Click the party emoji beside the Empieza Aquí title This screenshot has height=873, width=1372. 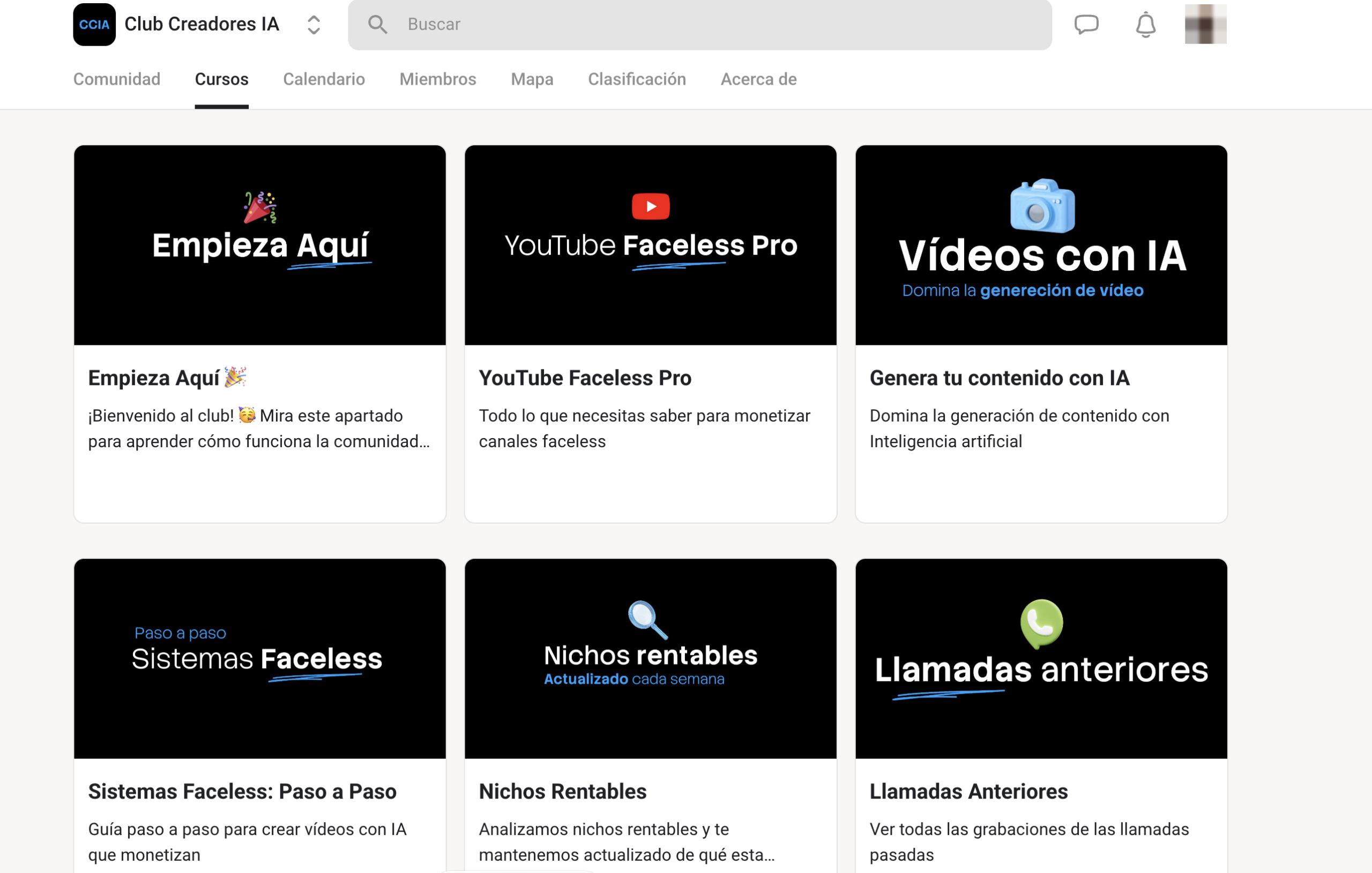coord(235,377)
